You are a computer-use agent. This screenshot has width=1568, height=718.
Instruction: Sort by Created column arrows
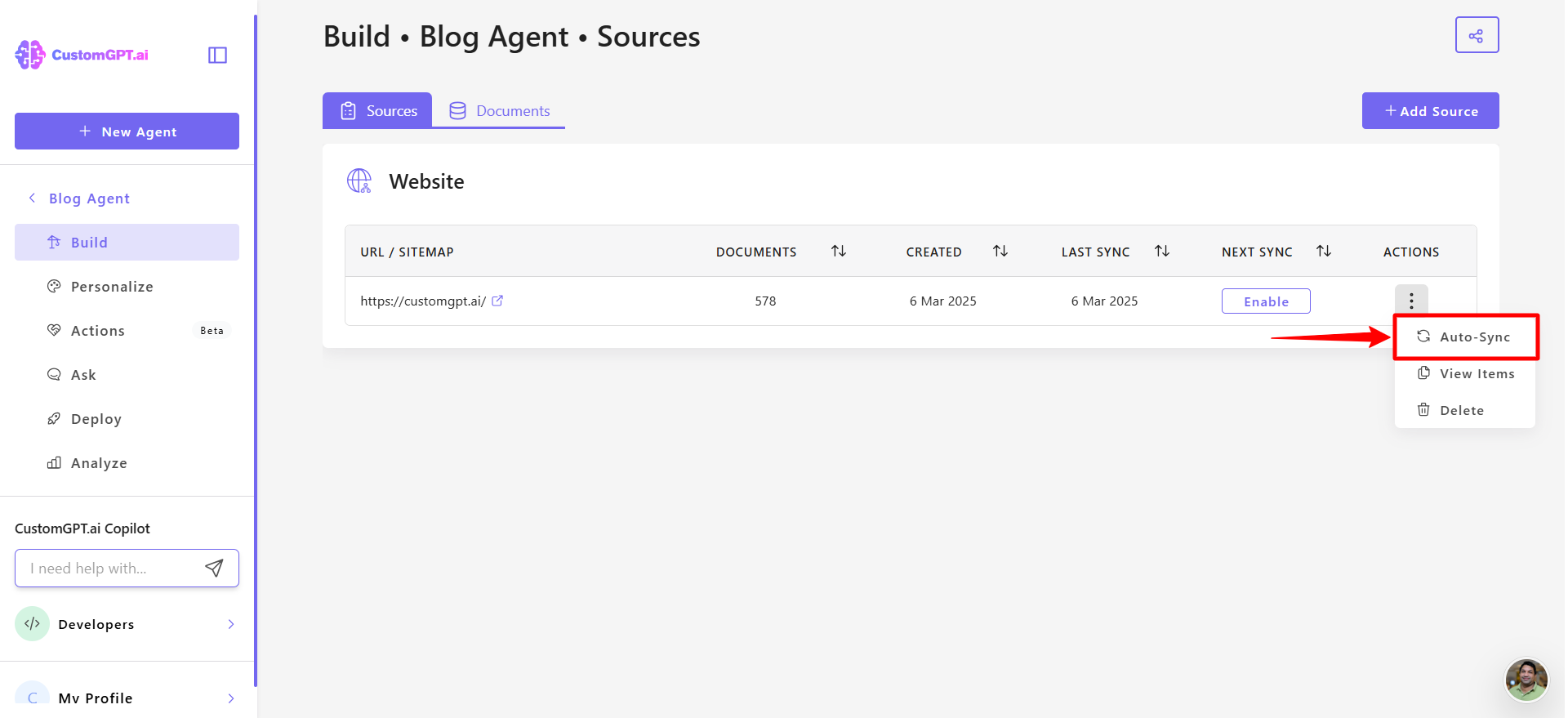(1000, 251)
